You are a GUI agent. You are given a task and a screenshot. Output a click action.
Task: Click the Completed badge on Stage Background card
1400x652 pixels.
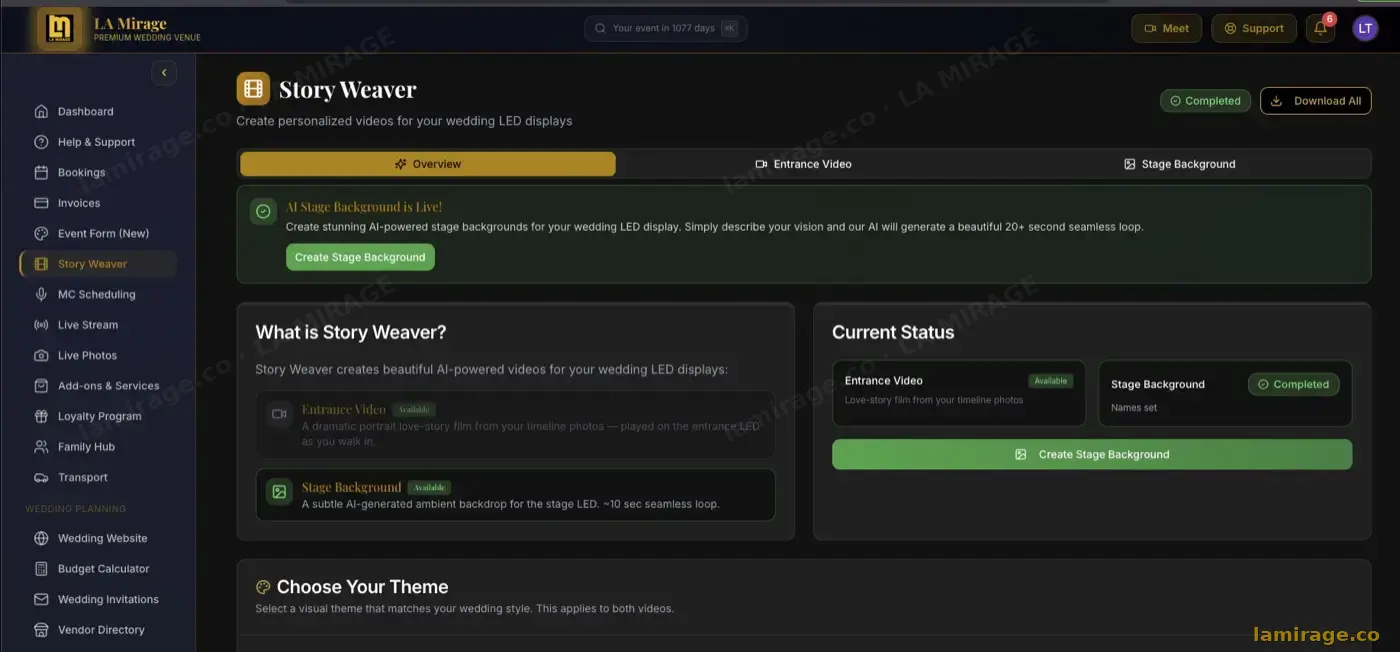click(x=1293, y=384)
